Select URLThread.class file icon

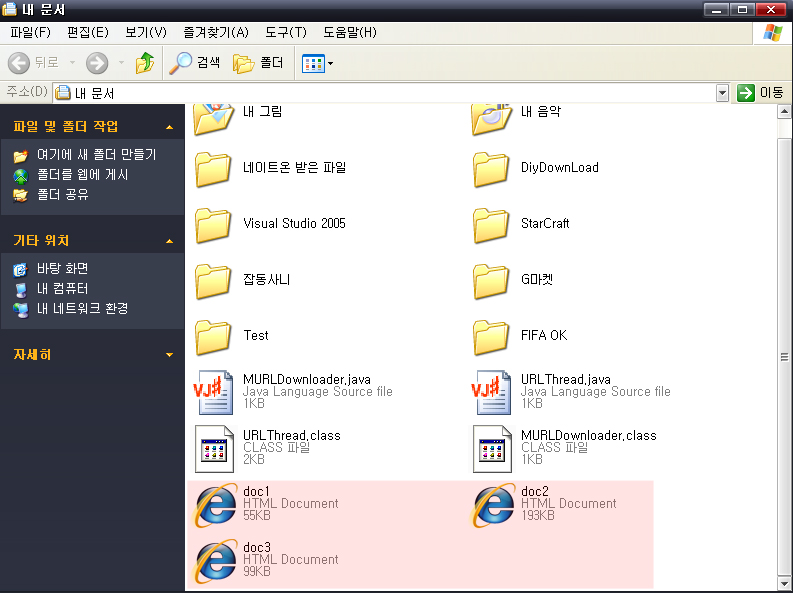tap(214, 449)
